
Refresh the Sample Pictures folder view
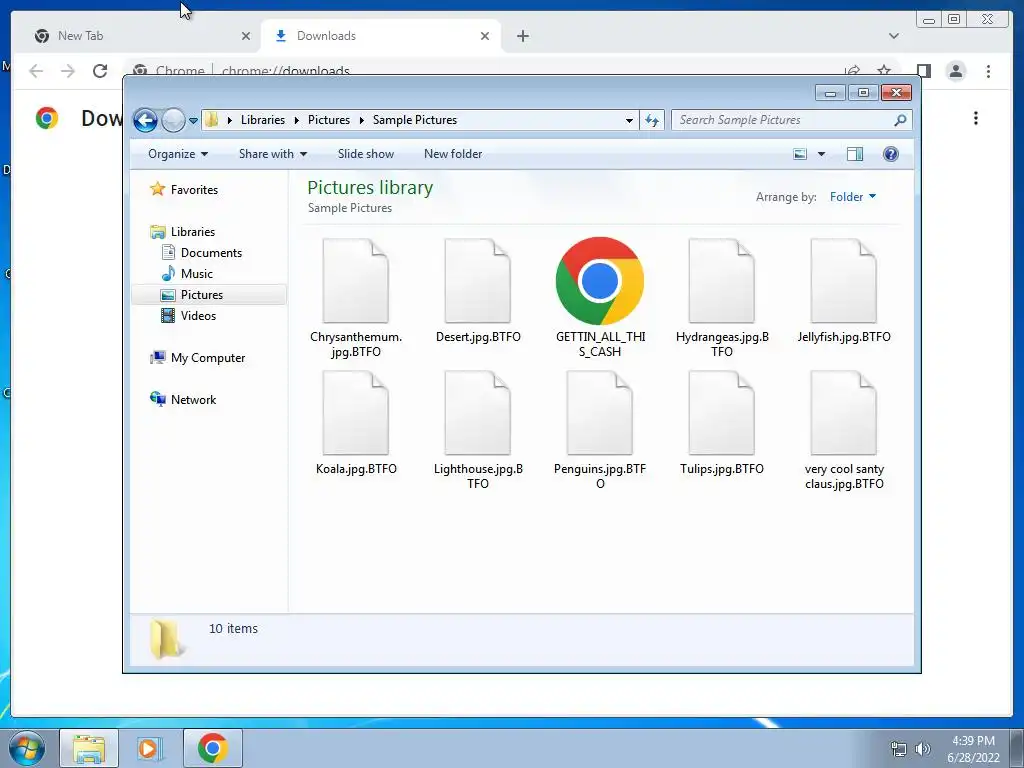(x=652, y=120)
